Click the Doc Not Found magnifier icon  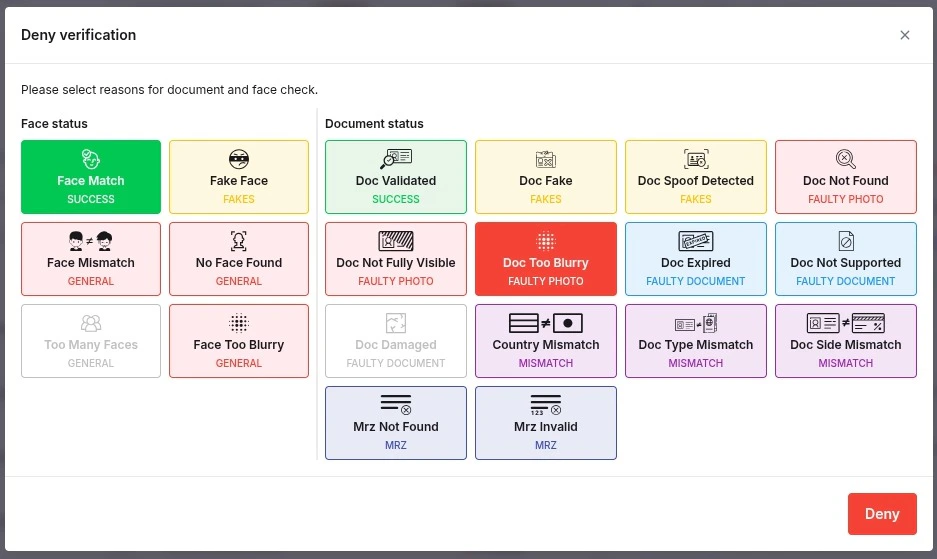[846, 159]
